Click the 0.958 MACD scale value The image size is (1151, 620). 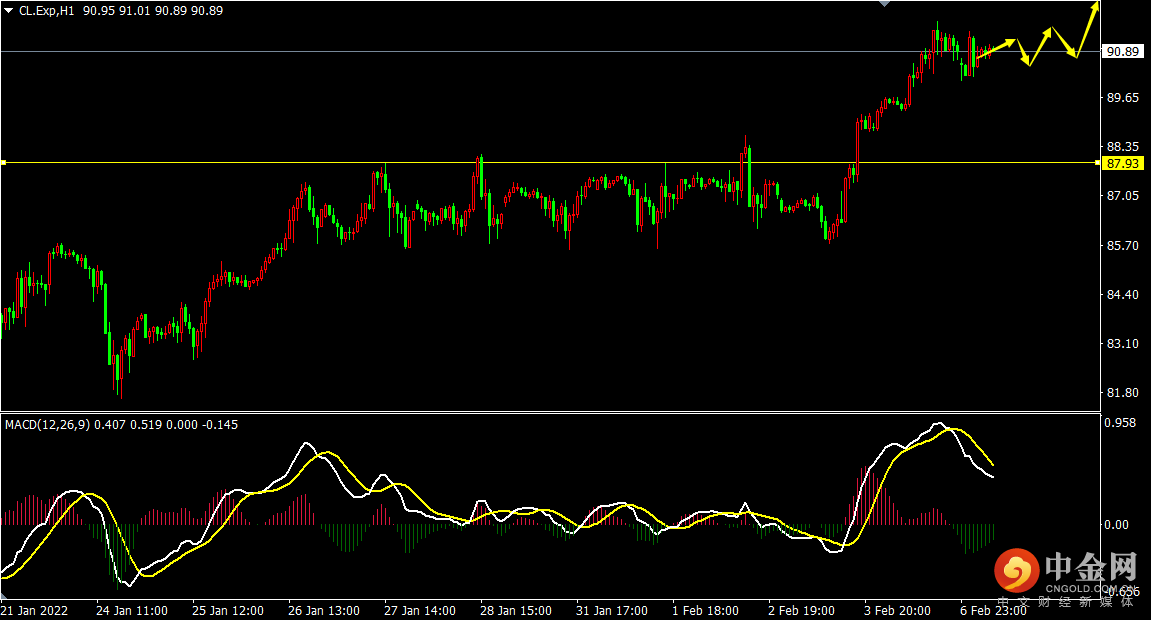pyautogui.click(x=1120, y=423)
